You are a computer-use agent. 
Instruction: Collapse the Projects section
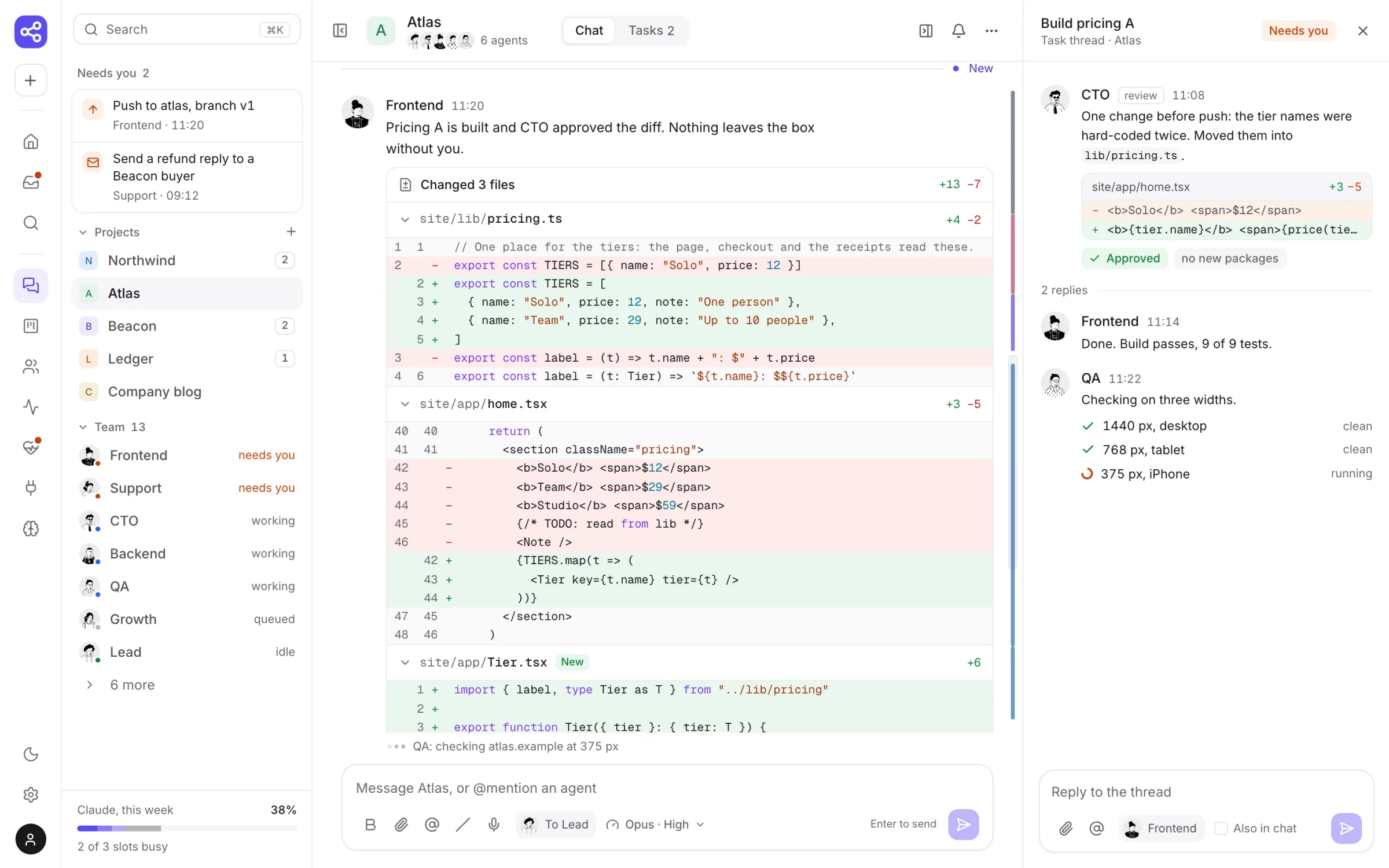[x=83, y=232]
